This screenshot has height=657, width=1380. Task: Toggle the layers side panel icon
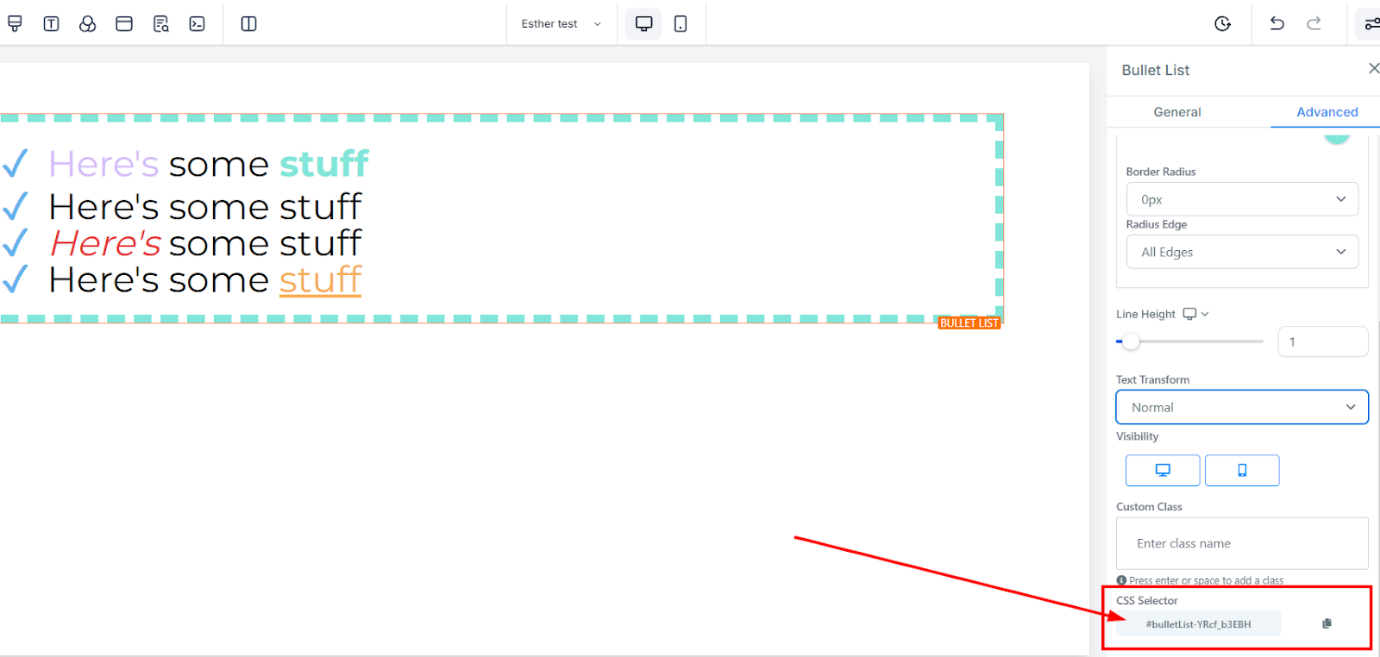[249, 24]
